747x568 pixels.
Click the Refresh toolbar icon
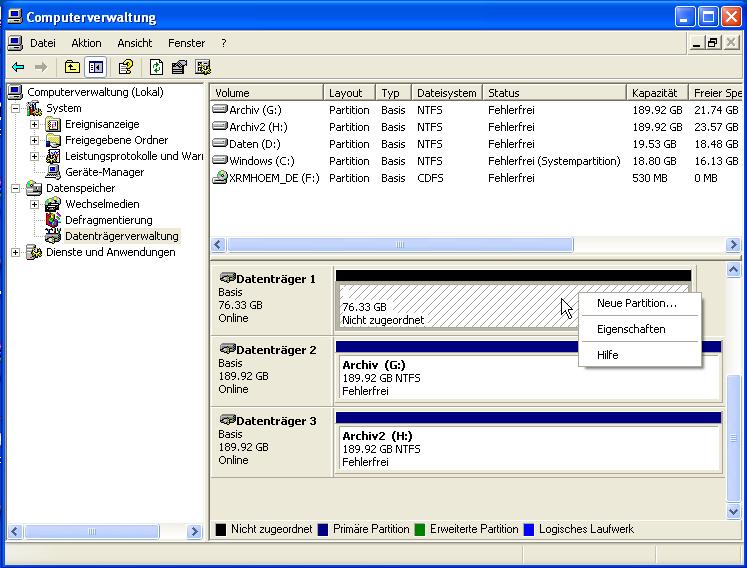(156, 67)
